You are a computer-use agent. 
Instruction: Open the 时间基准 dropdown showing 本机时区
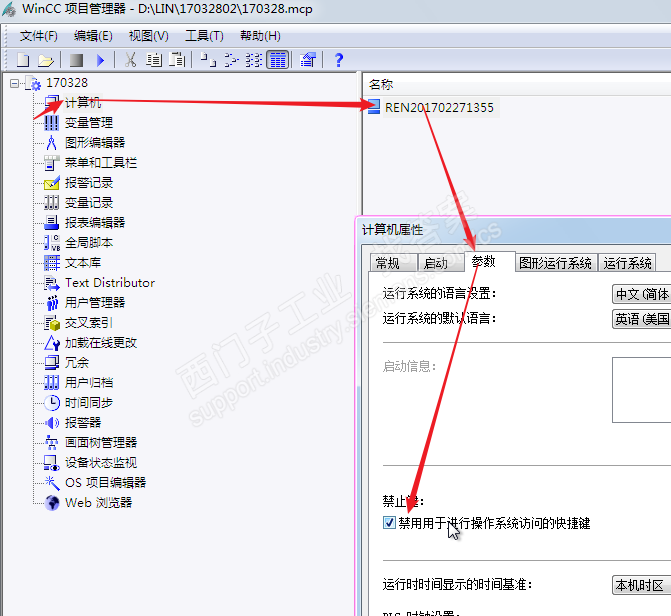(x=641, y=585)
